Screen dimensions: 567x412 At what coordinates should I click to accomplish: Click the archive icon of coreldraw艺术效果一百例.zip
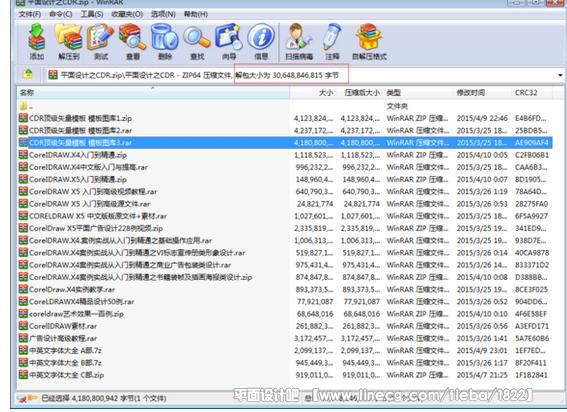click(x=23, y=313)
